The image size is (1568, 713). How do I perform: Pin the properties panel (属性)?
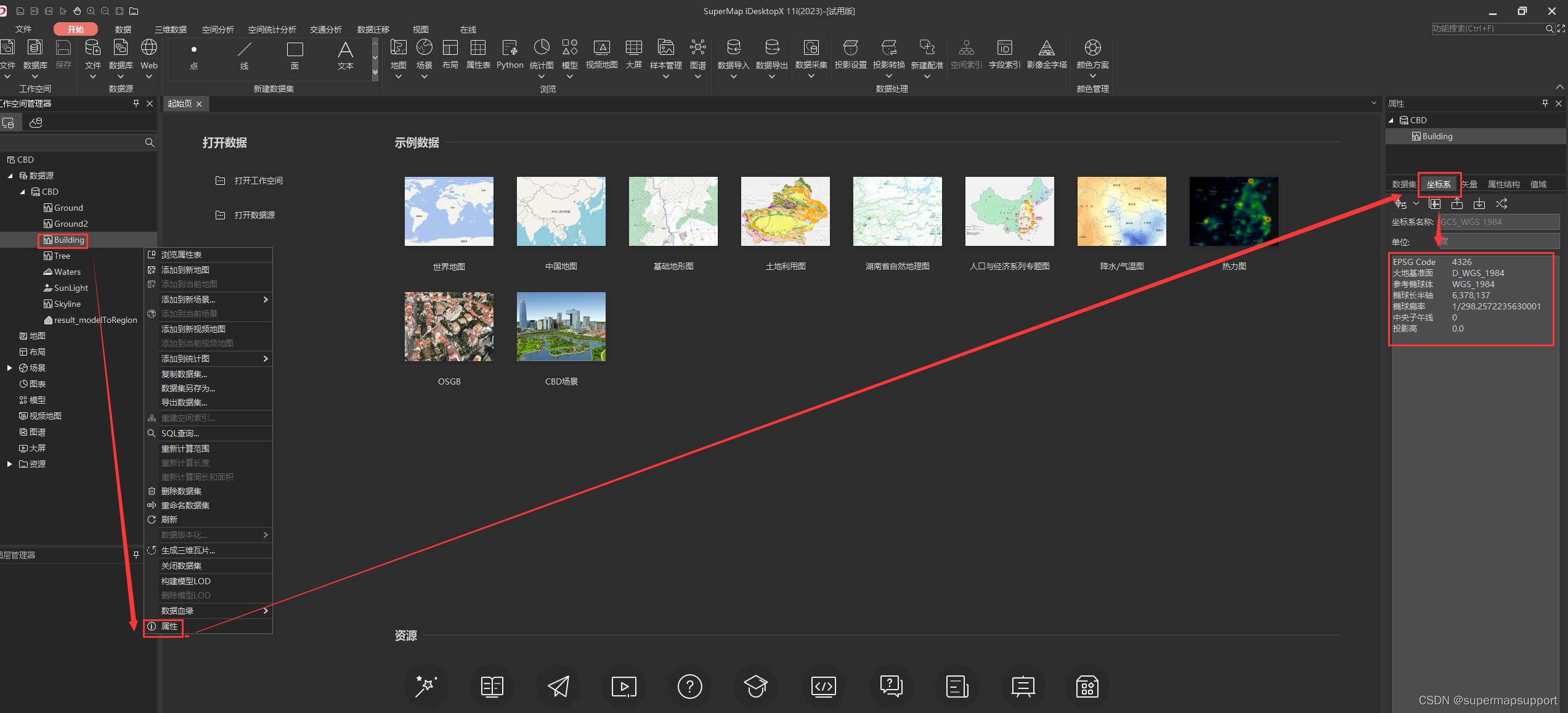point(1545,104)
